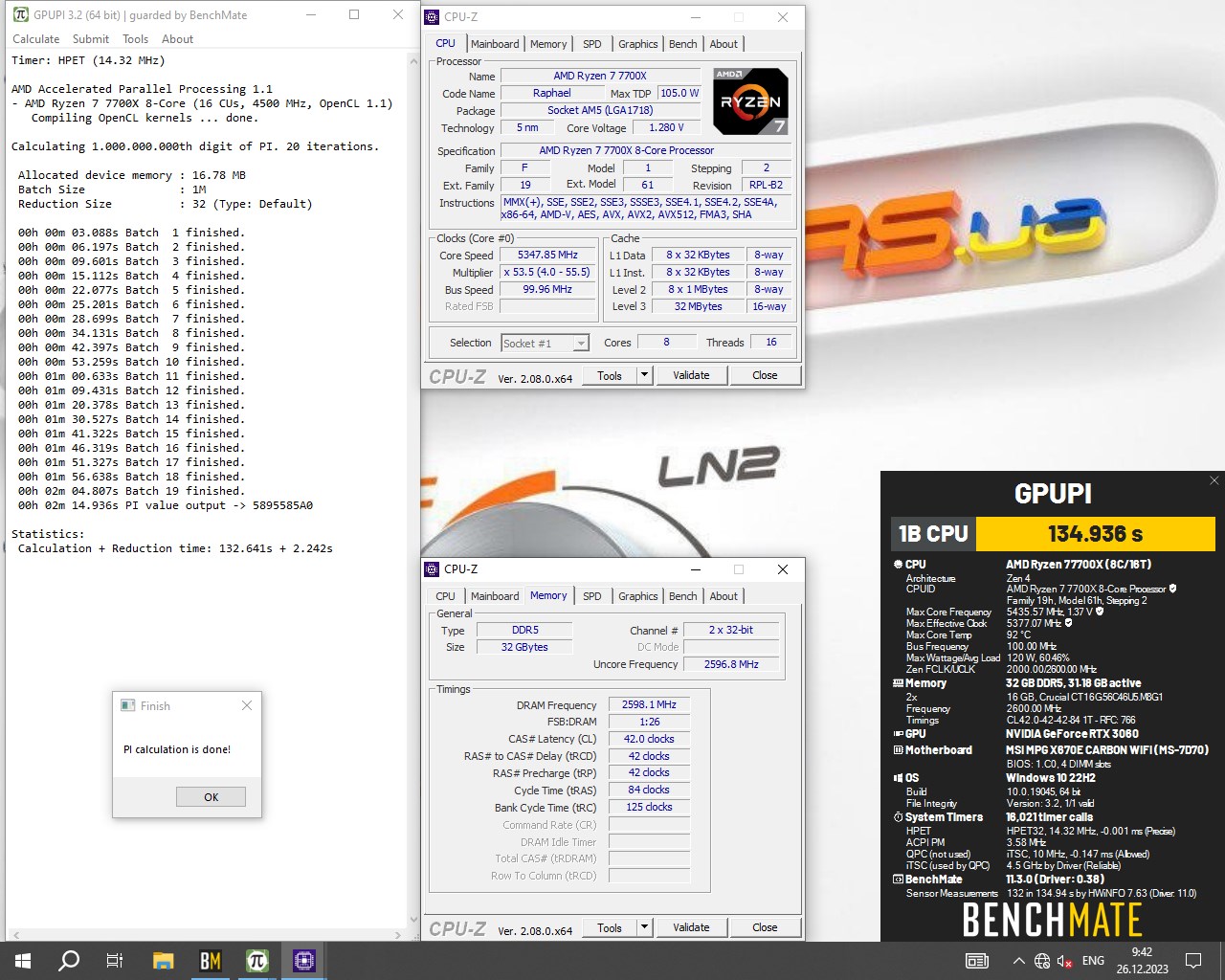Screen dimensions: 1225x980
Task: Close the Finish dialog with its X
Action: (x=247, y=705)
